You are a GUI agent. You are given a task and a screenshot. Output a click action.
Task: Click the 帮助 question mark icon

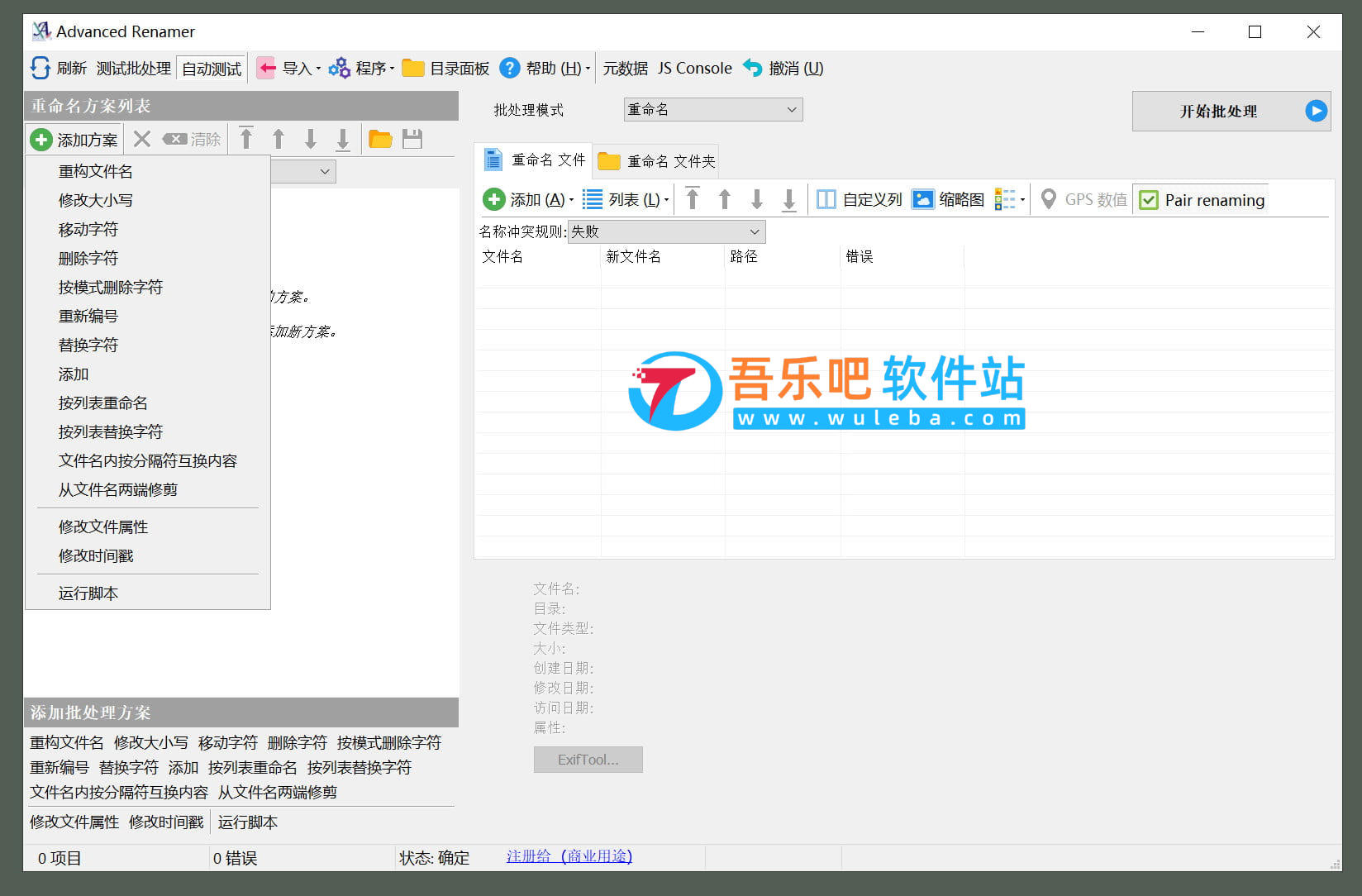click(x=510, y=68)
